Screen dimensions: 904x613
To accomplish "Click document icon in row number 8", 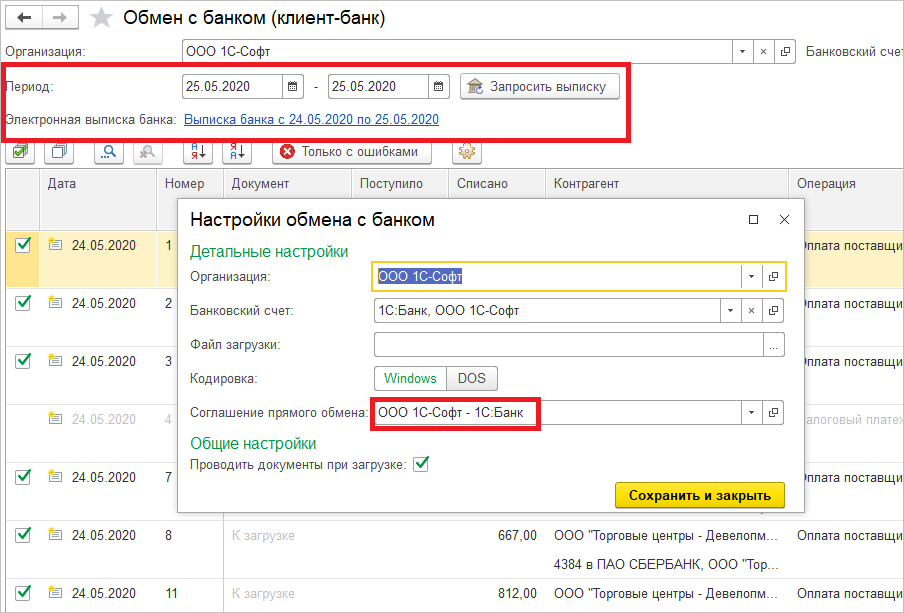I will point(55,535).
